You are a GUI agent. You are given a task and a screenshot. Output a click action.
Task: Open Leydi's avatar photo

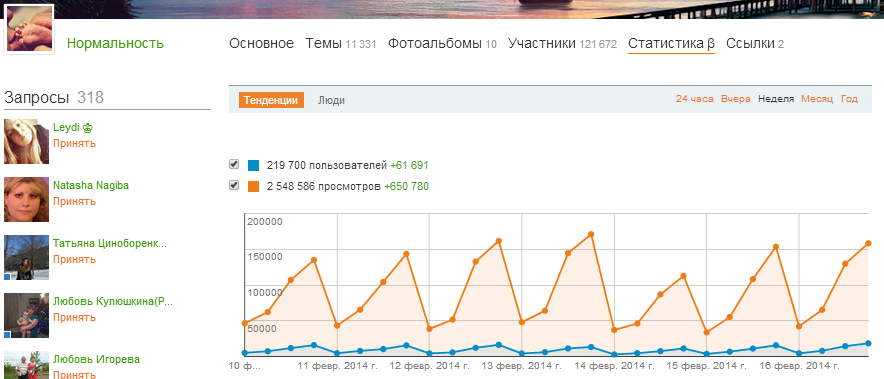[x=26, y=142]
